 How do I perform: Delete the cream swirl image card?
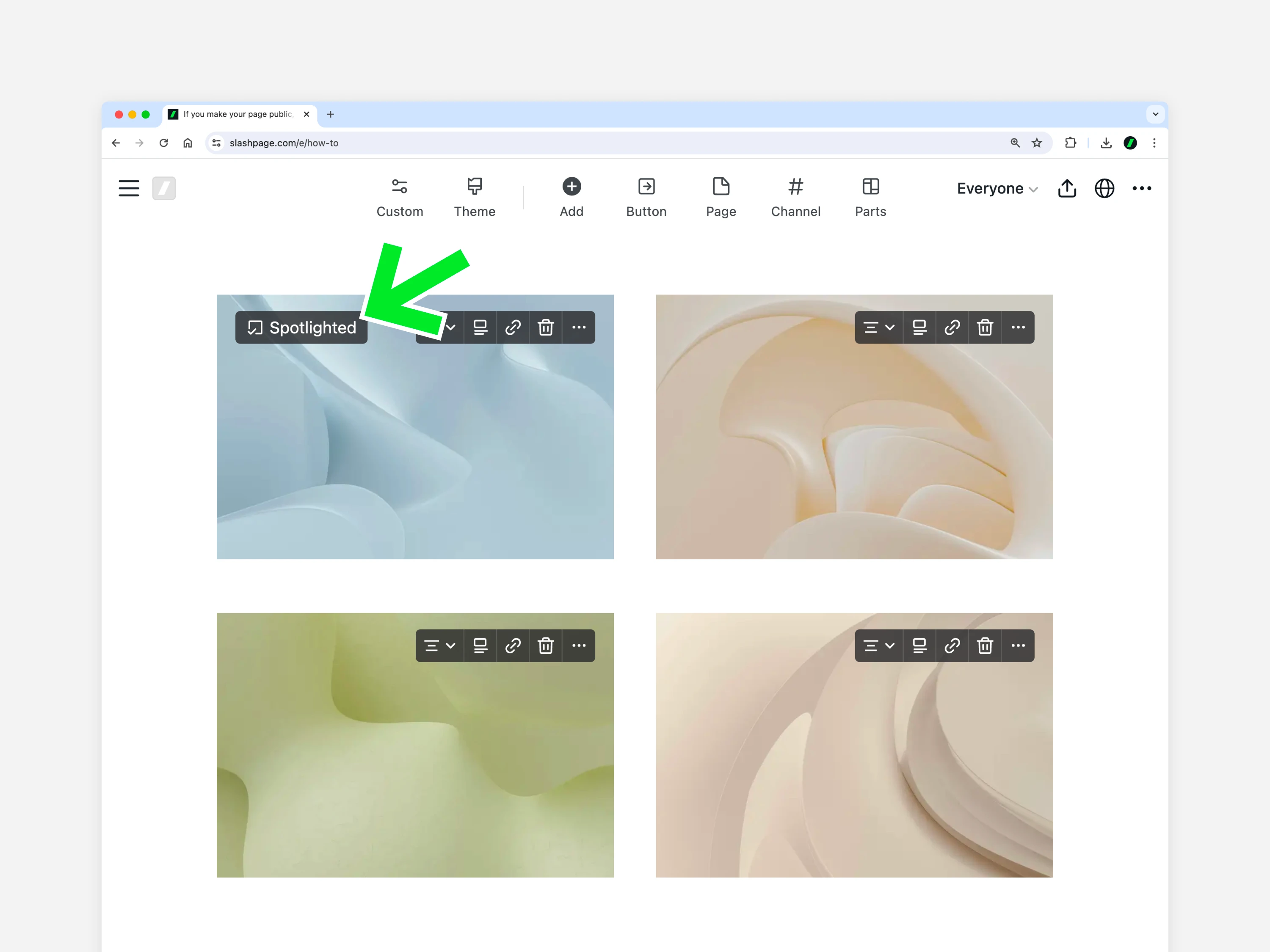[985, 327]
